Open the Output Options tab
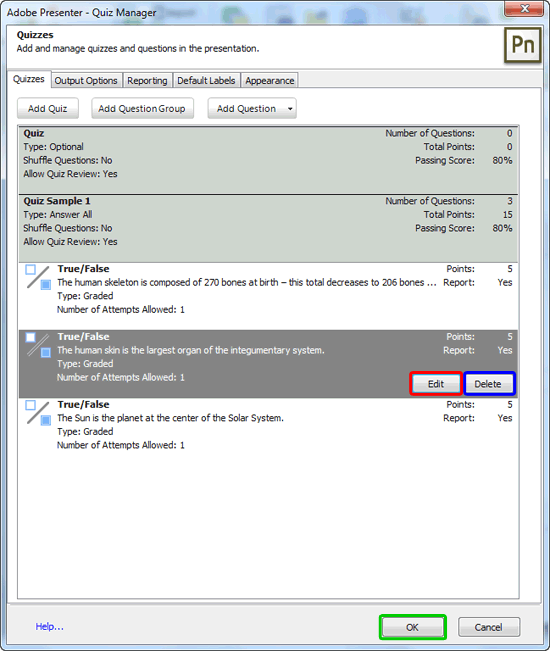 tap(86, 81)
